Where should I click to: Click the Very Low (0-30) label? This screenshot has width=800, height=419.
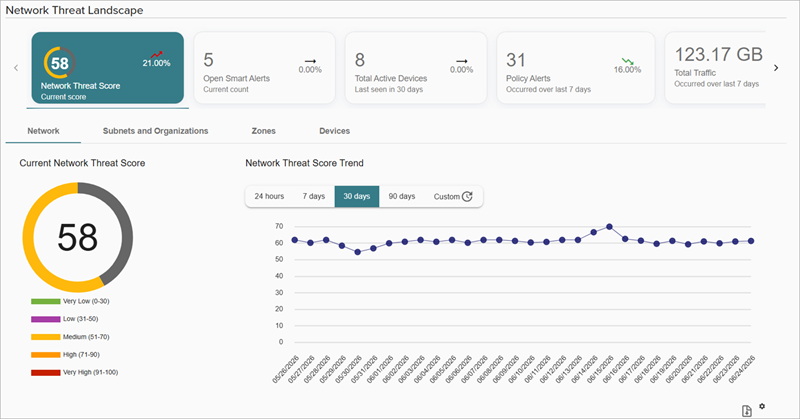(86, 301)
